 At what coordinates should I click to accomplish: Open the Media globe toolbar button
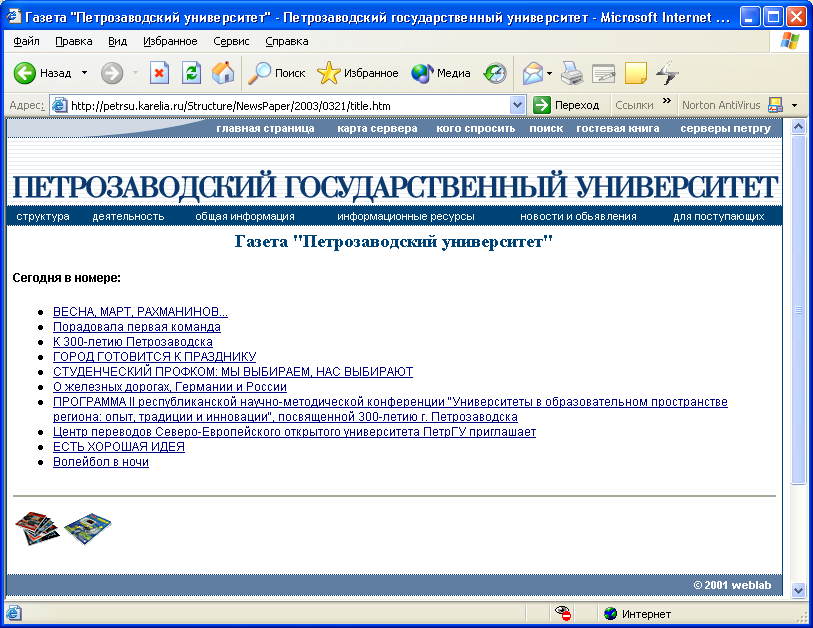[441, 73]
